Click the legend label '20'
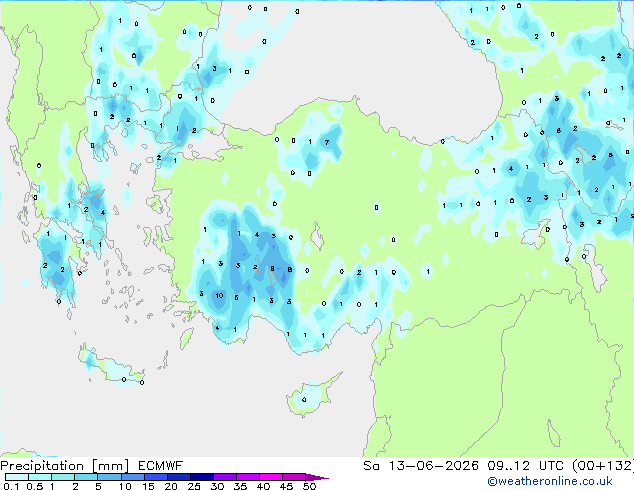The image size is (634, 490). coord(171,486)
